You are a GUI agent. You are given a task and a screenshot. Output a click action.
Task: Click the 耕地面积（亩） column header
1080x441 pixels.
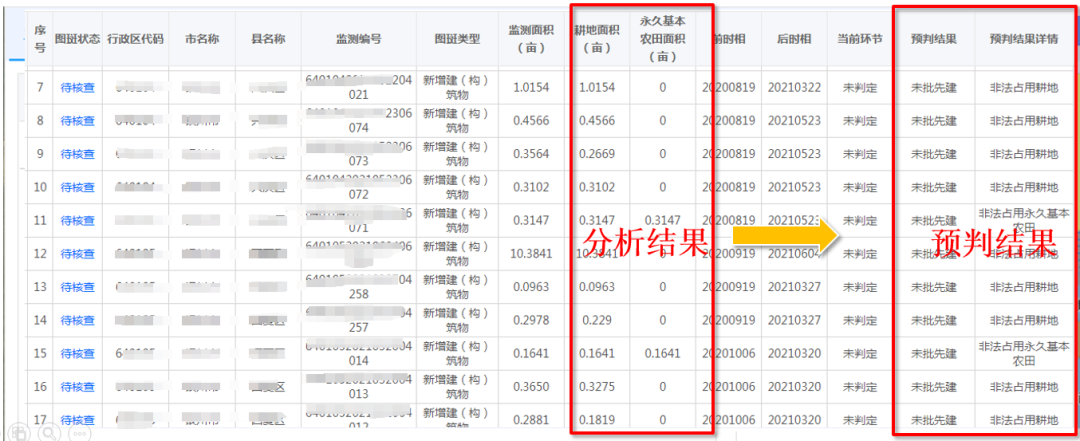pos(597,39)
